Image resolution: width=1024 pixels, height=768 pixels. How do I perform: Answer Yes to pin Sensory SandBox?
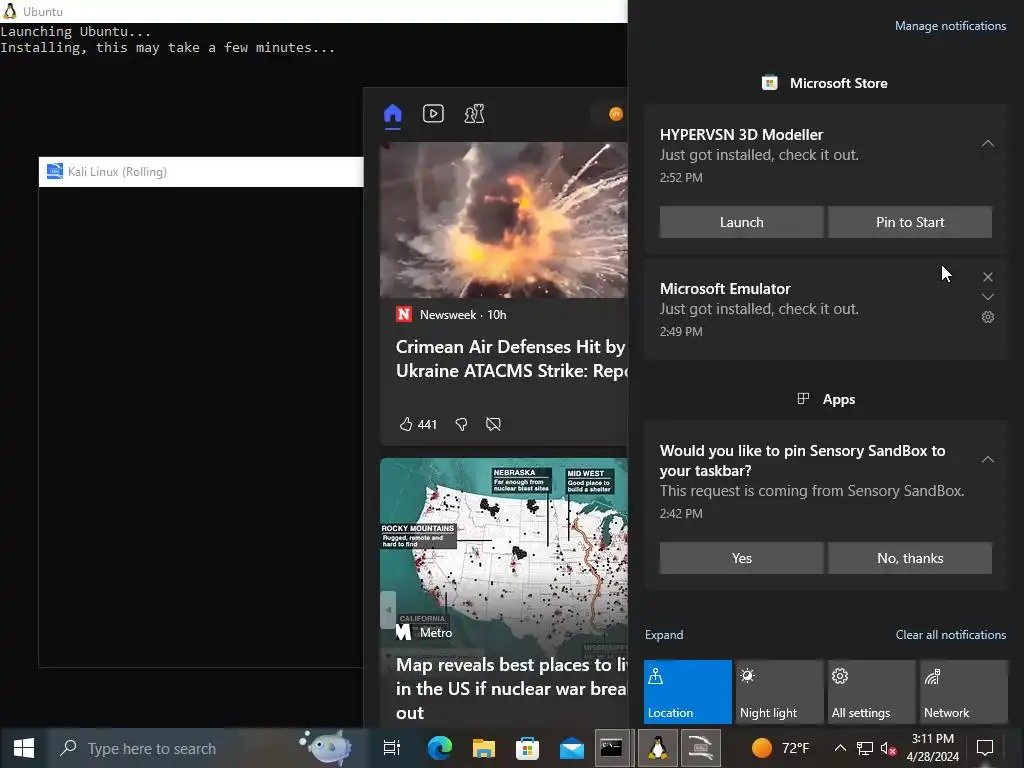741,558
